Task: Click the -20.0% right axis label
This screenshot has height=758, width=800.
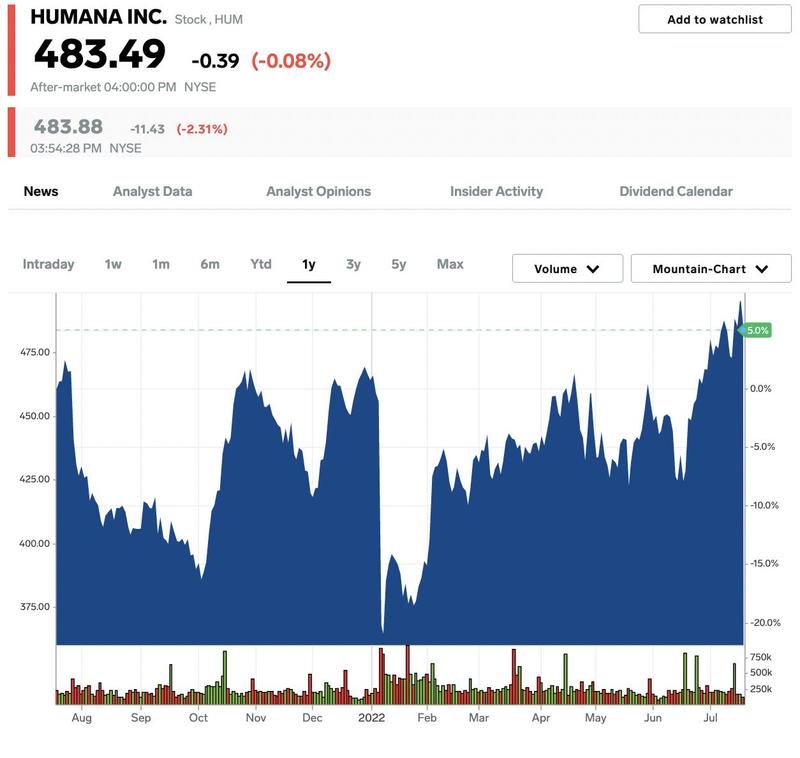Action: click(x=765, y=623)
